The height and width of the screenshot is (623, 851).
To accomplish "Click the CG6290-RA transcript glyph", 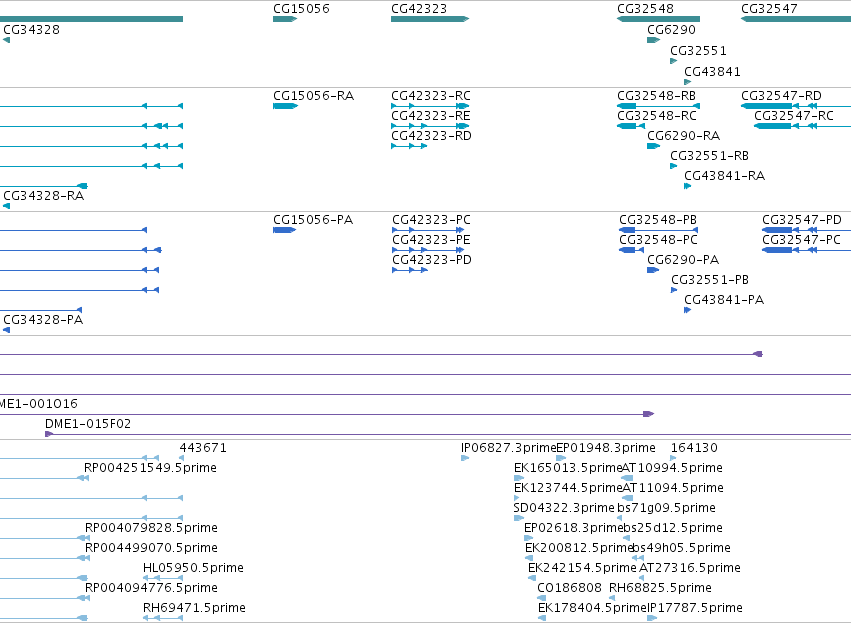I will (653, 146).
